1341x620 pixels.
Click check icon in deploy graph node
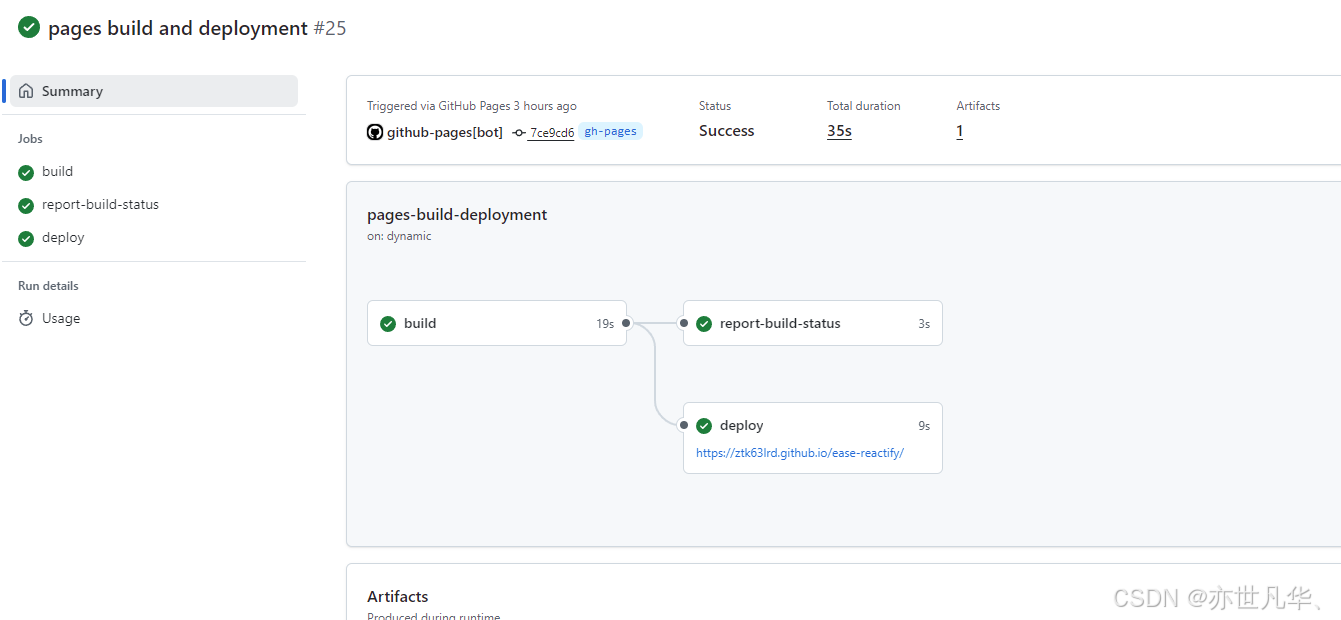tap(704, 426)
